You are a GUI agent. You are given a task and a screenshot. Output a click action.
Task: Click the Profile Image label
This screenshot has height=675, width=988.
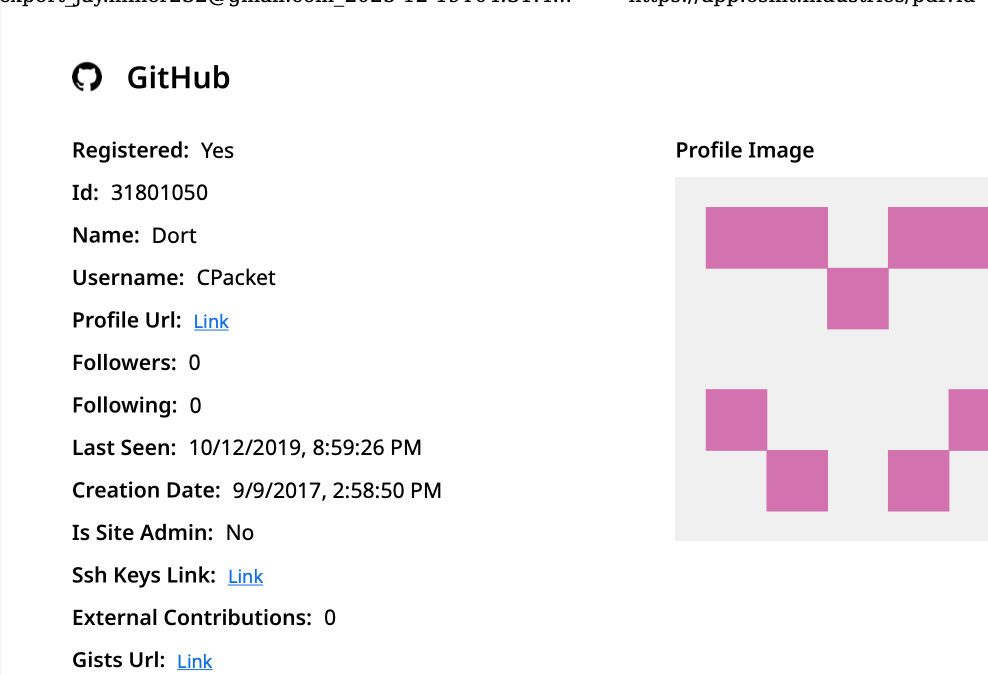coord(744,151)
